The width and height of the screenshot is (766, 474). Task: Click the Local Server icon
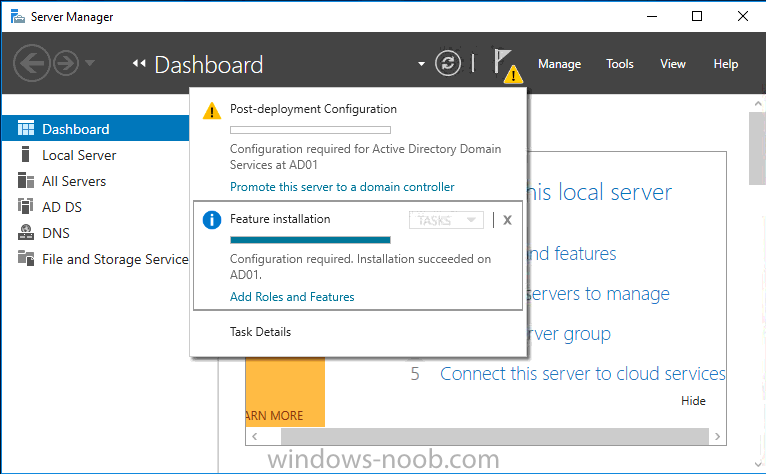click(x=26, y=154)
